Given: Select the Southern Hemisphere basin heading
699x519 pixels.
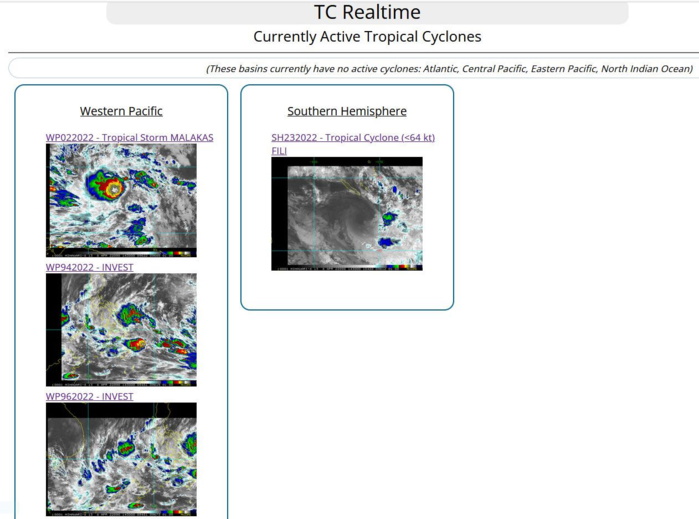Looking at the screenshot, I should point(347,111).
